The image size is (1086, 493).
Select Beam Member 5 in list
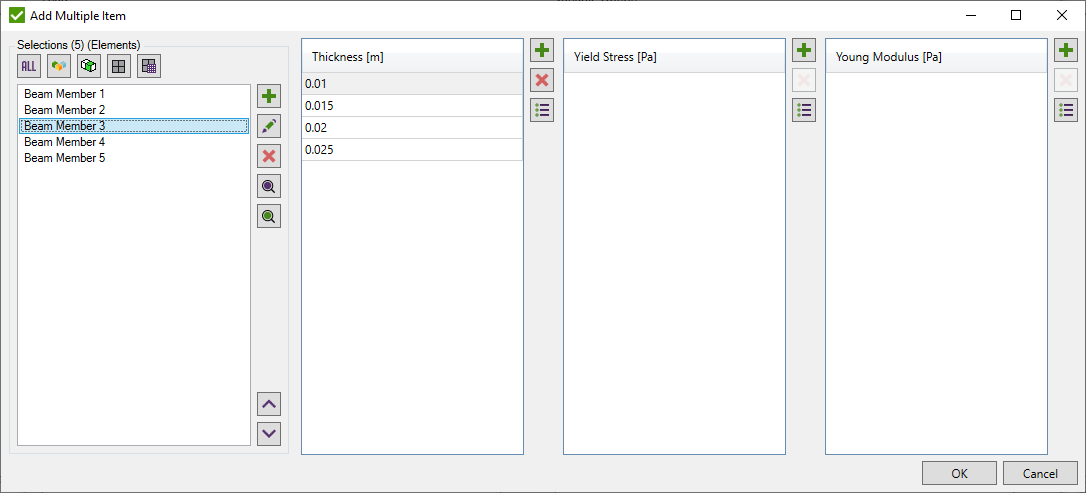tap(64, 158)
